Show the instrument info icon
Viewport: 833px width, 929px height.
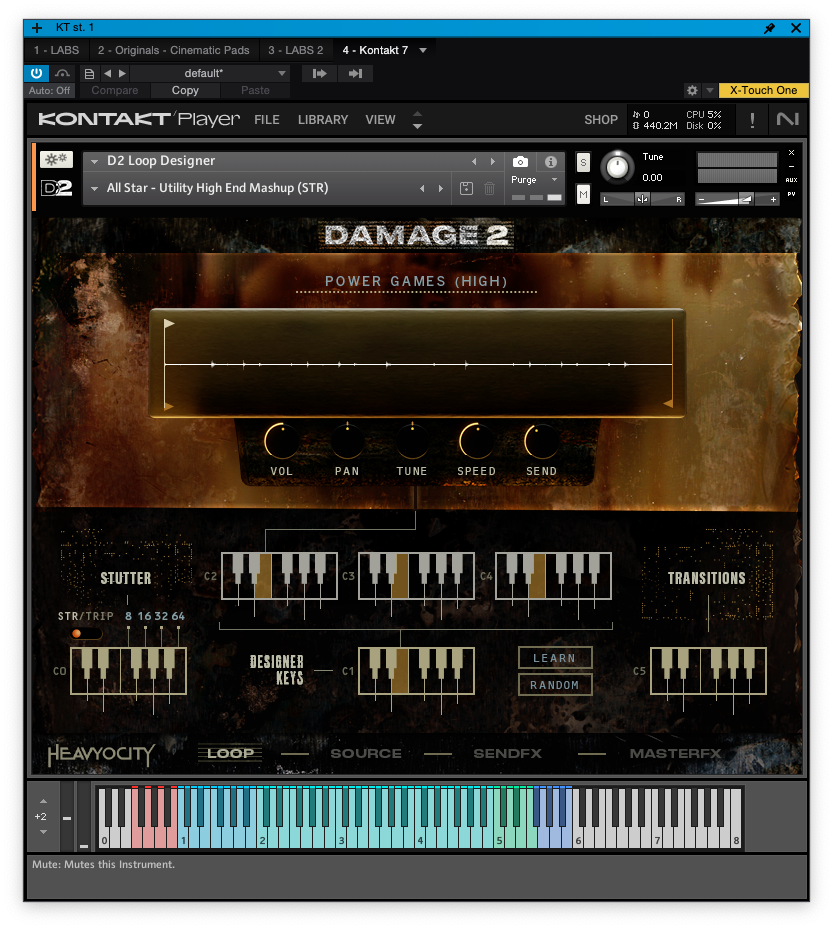pyautogui.click(x=550, y=162)
